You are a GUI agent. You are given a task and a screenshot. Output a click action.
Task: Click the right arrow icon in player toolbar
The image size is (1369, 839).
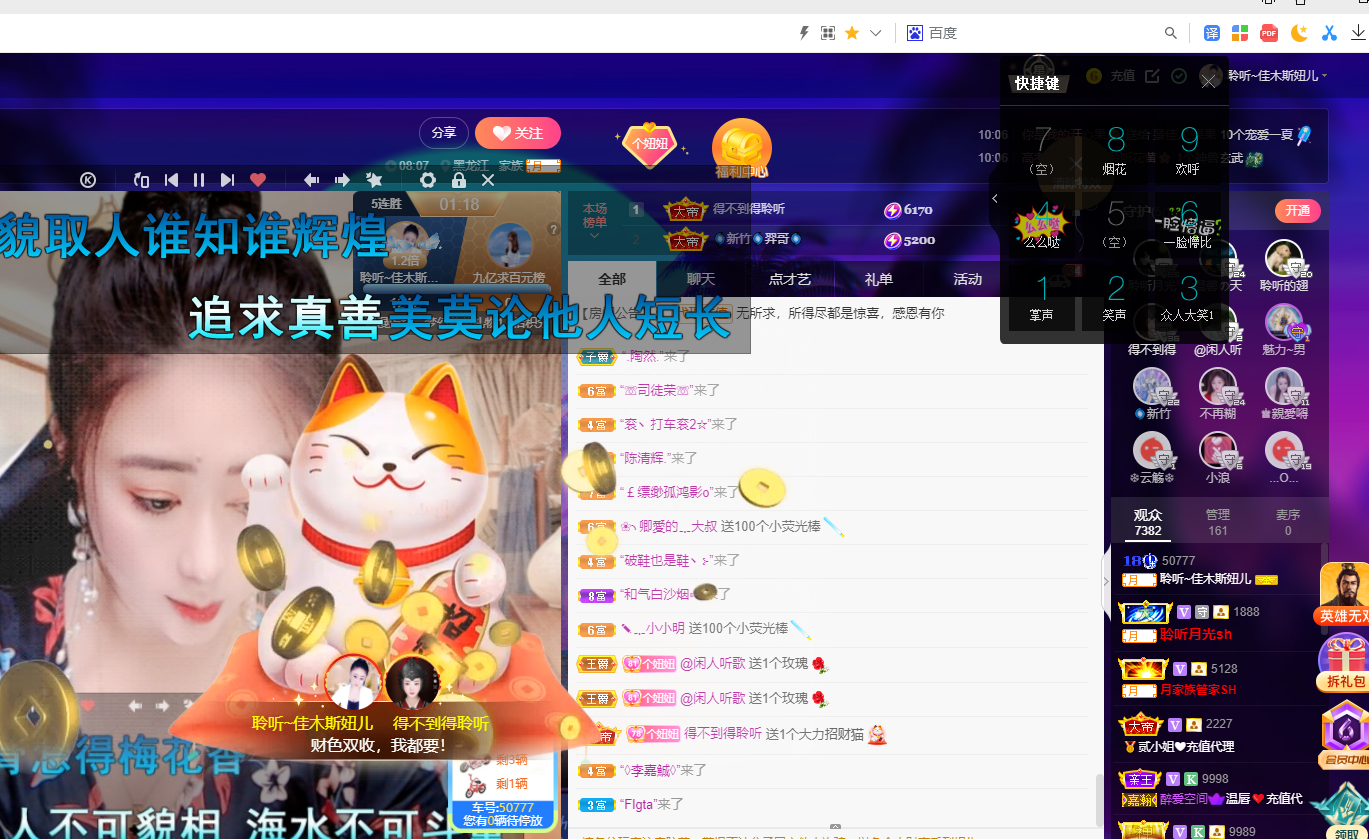pos(342,180)
